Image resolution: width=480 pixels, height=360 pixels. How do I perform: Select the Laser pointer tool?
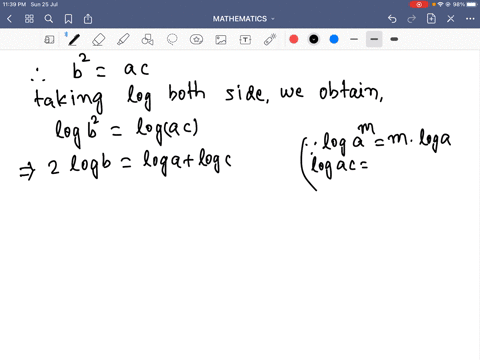270,40
